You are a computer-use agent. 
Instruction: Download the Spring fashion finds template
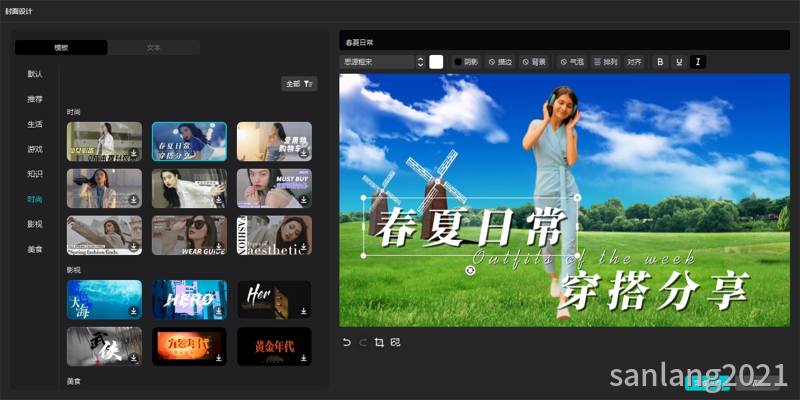click(134, 247)
